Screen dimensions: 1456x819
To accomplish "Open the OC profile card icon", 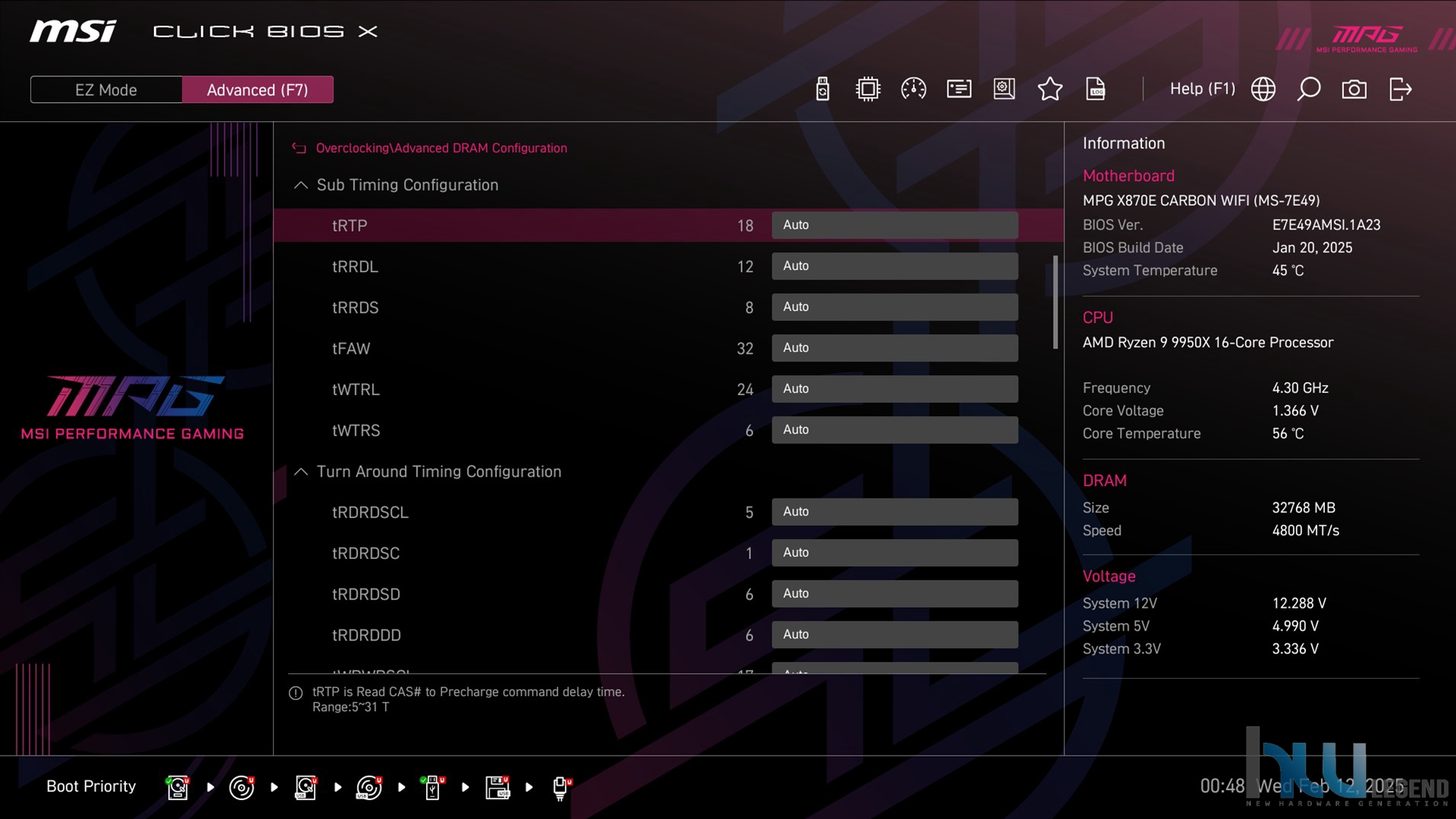I will [x=959, y=89].
